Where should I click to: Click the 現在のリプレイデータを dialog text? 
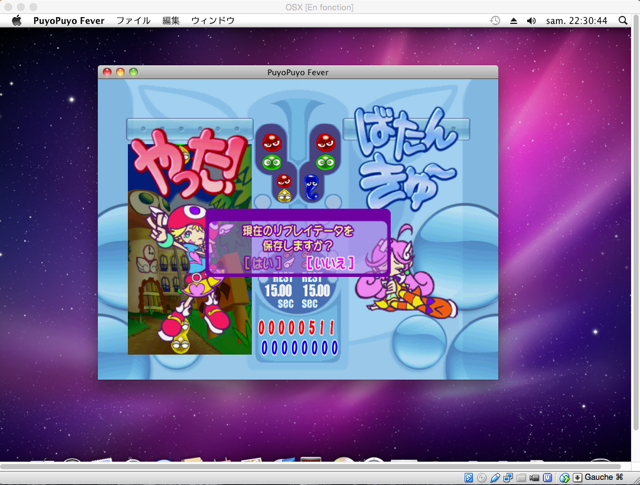298,231
